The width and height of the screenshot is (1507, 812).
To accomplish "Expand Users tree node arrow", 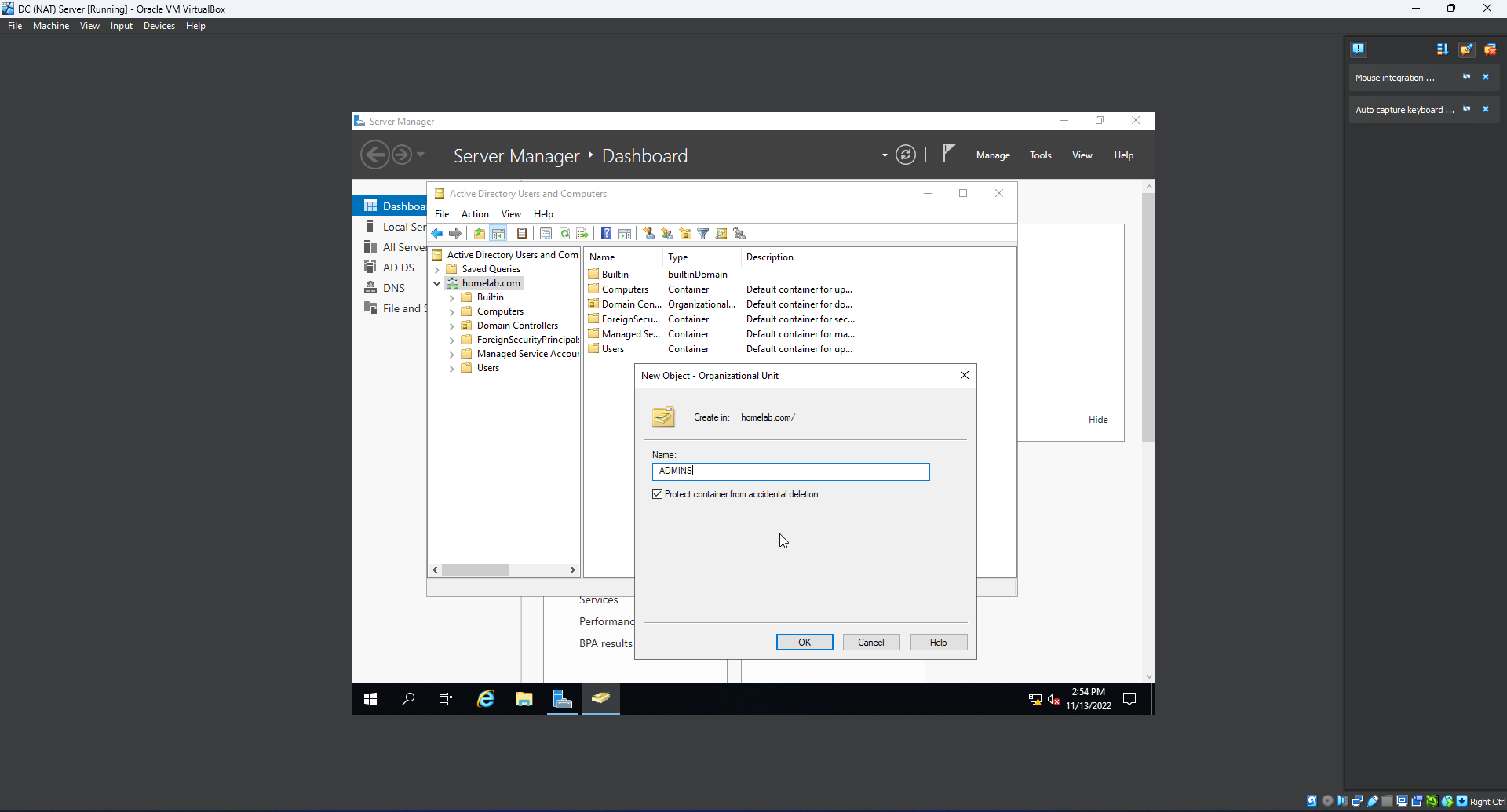I will [452, 369].
